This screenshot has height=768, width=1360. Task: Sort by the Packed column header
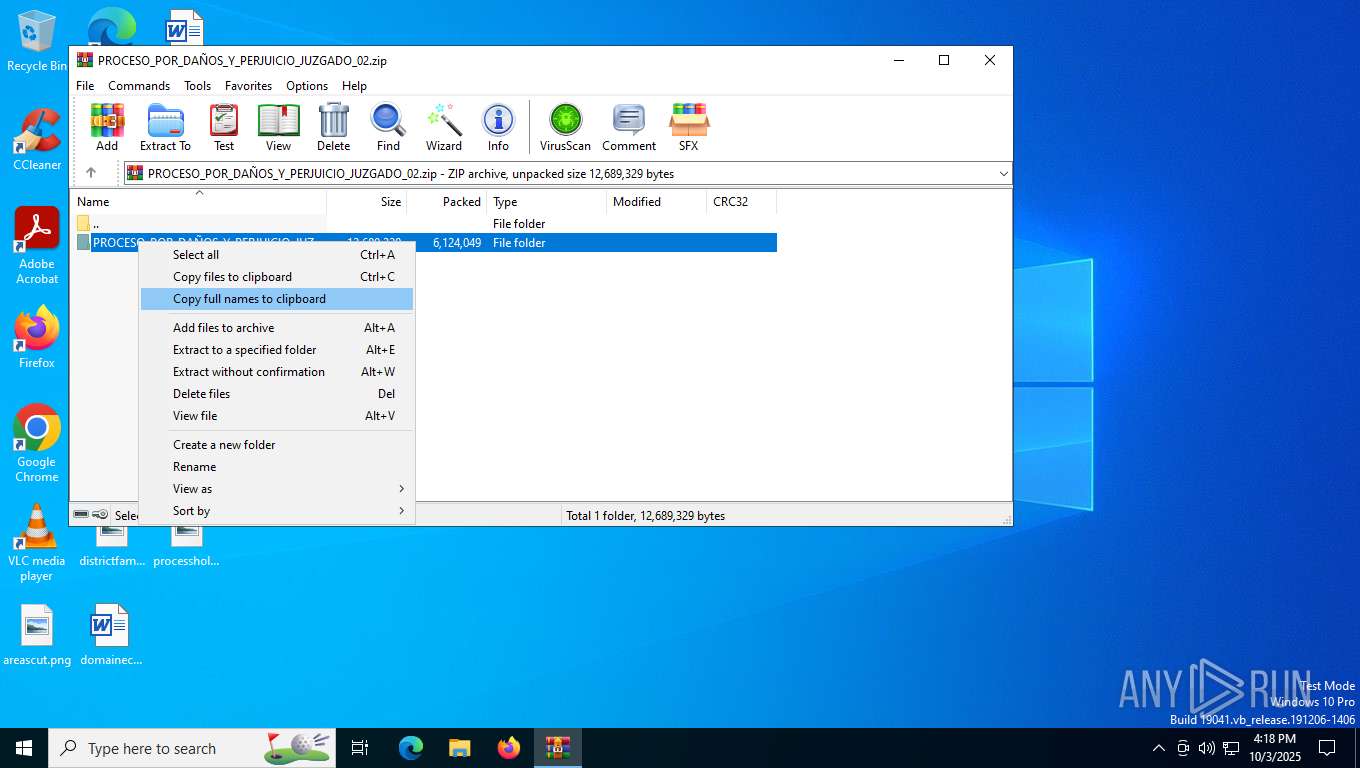[446, 202]
